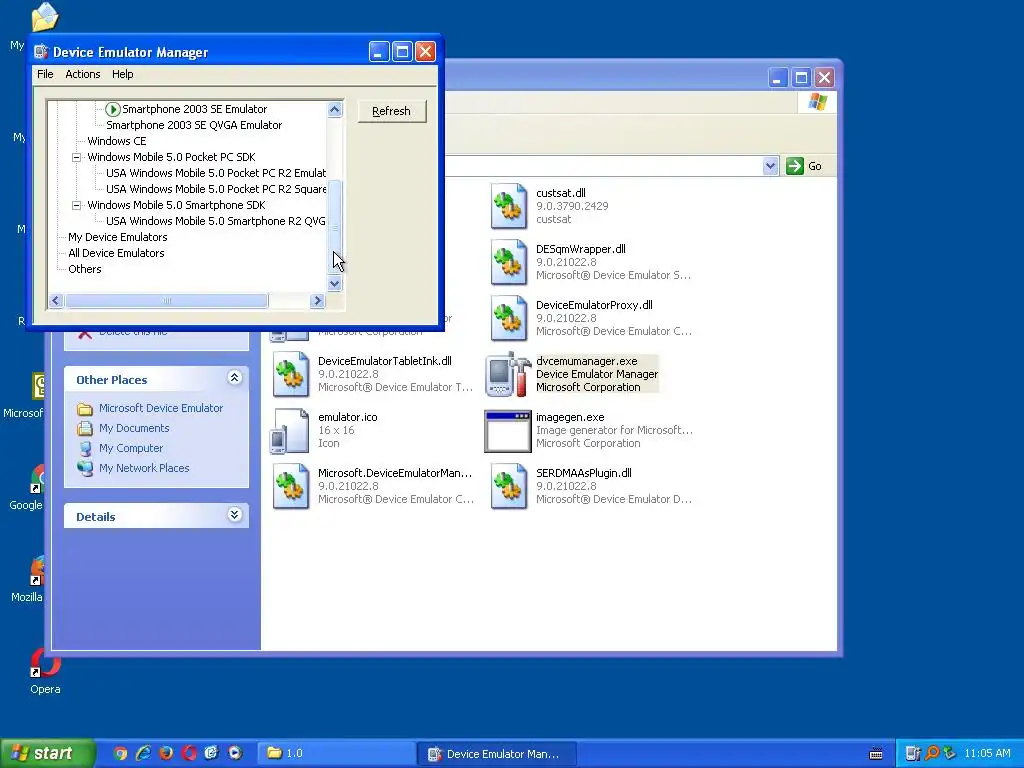
Task: Click Microsoft Device Emulator folder icon in sidebar
Action: pos(85,409)
